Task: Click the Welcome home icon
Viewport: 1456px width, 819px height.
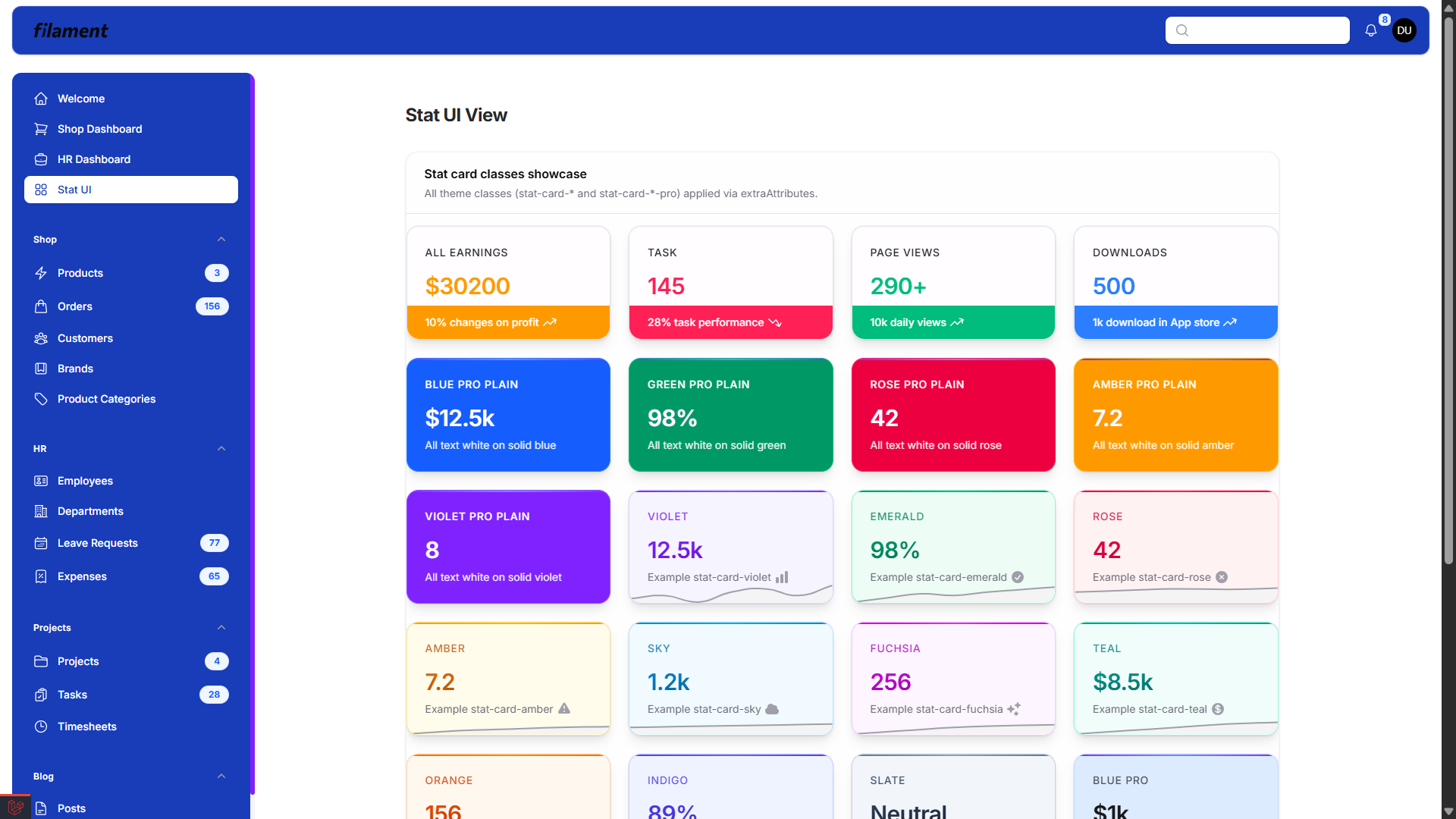Action: click(41, 99)
